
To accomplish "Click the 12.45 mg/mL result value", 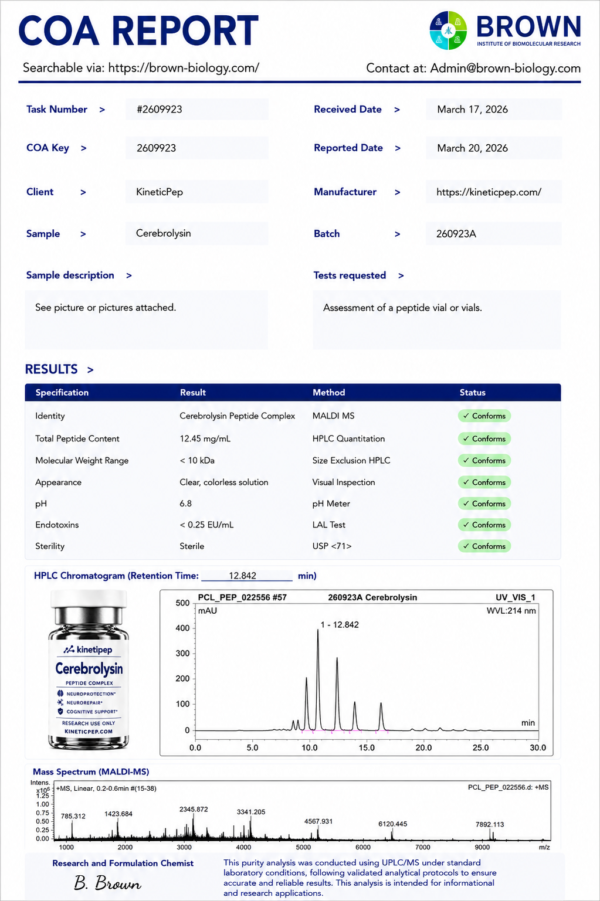I will coord(205,438).
